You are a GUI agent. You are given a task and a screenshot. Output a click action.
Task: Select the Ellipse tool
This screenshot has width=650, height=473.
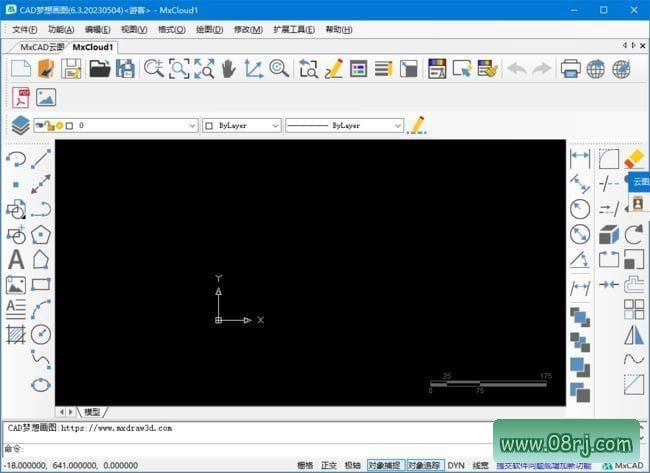[41, 385]
